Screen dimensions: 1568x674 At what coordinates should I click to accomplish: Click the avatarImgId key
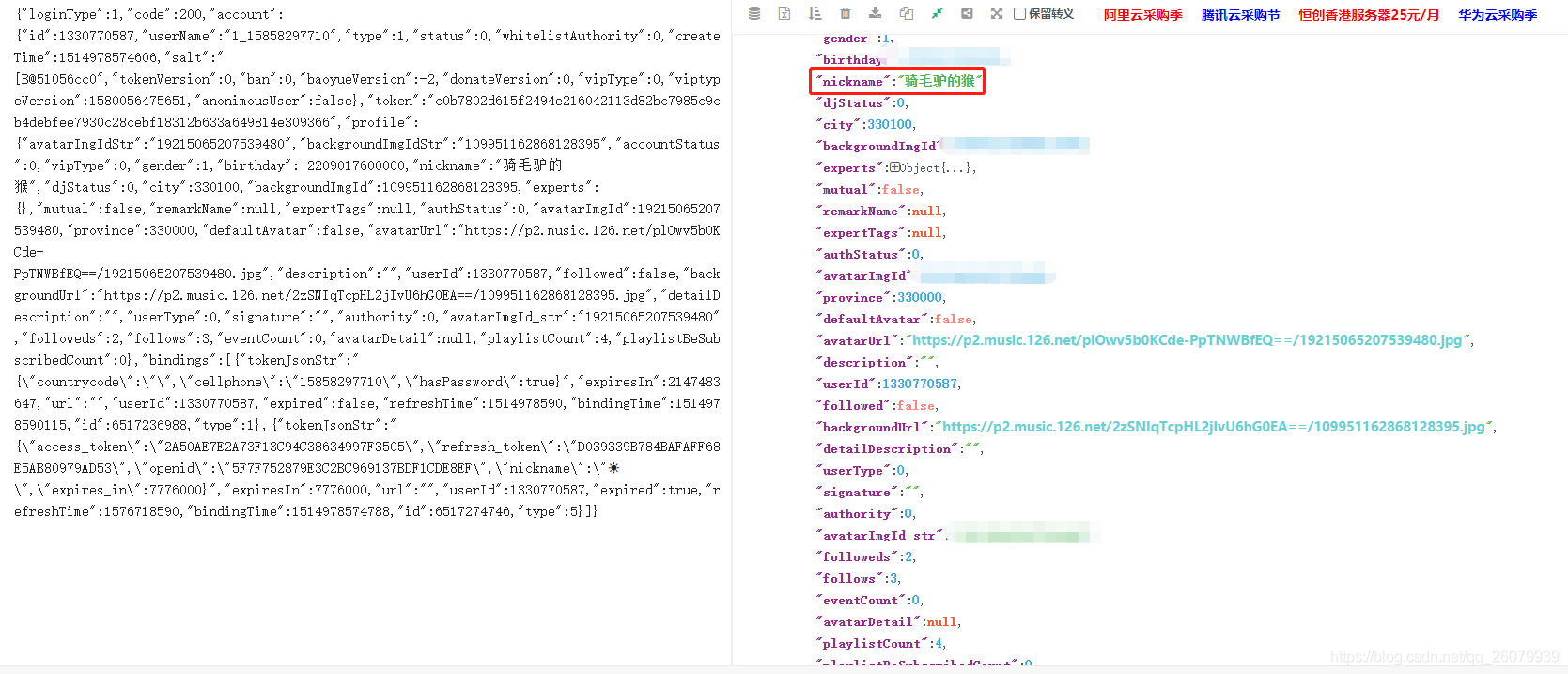[x=864, y=275]
